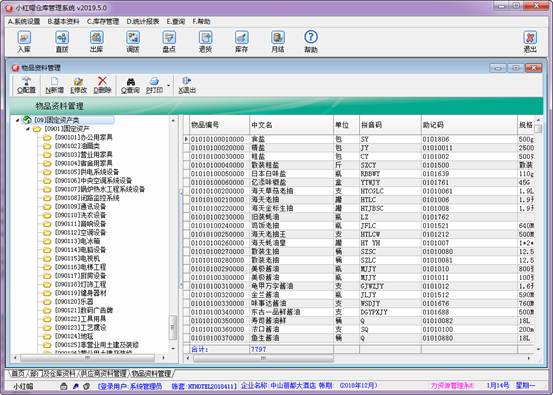Click the lock icon in the status bar
The image size is (553, 395).
click(63, 386)
